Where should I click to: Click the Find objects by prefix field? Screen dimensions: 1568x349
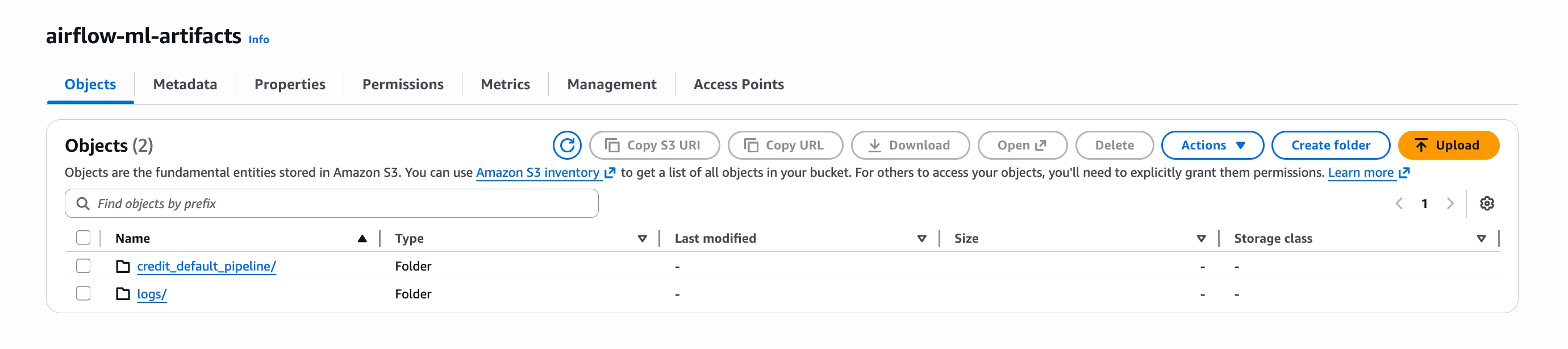[332, 203]
